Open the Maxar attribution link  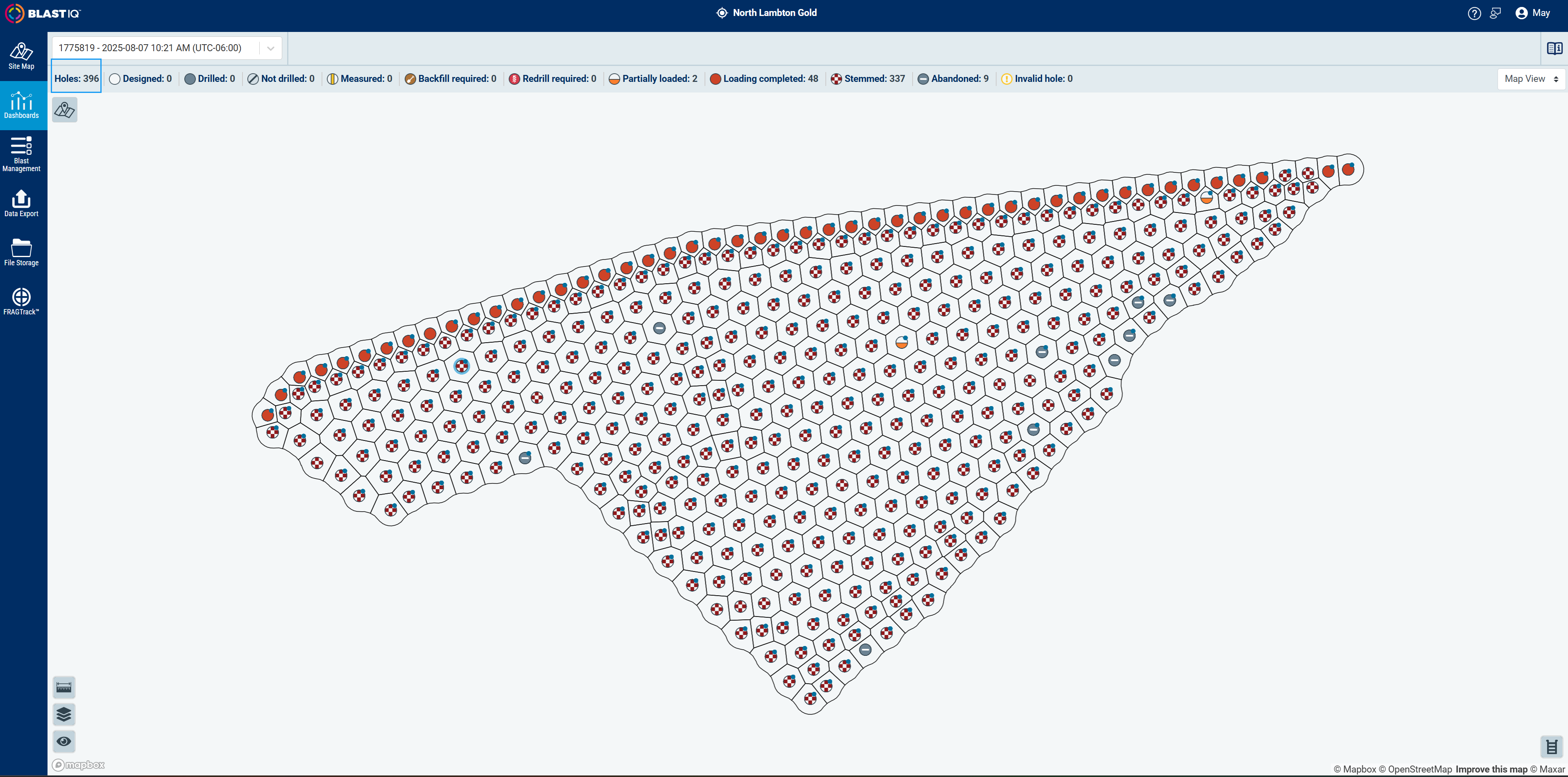coord(1547,769)
